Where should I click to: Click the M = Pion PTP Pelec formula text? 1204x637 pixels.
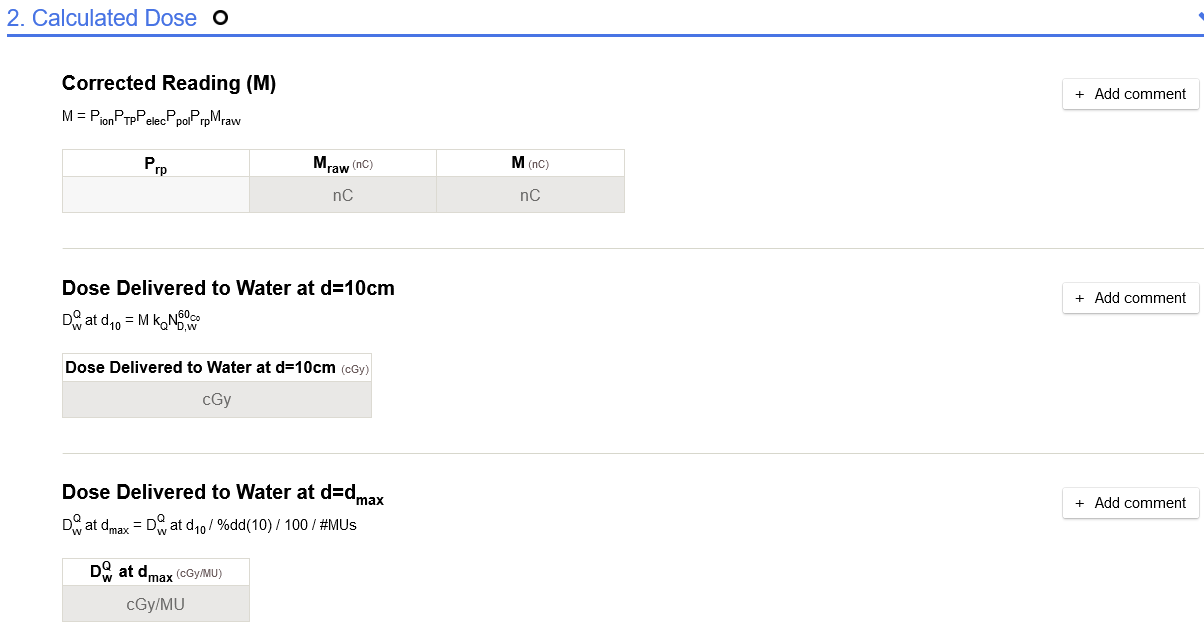pyautogui.click(x=152, y=118)
